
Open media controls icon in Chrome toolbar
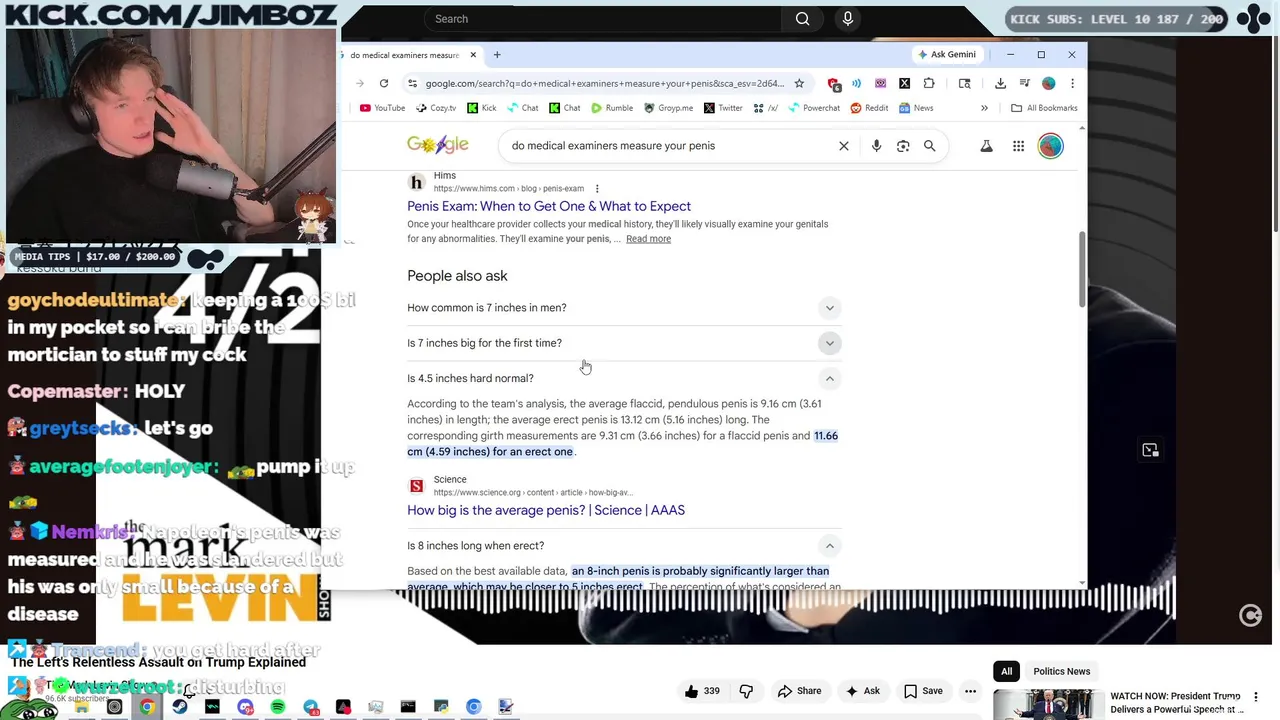point(1024,83)
